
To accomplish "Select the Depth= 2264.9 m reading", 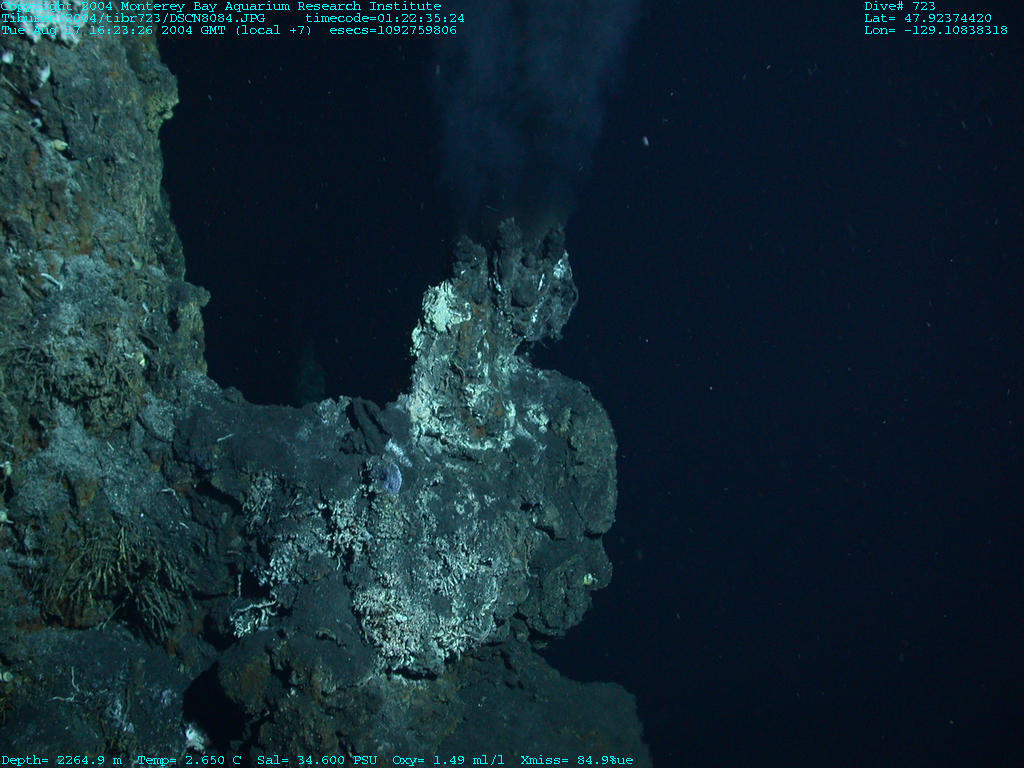I will point(61,760).
